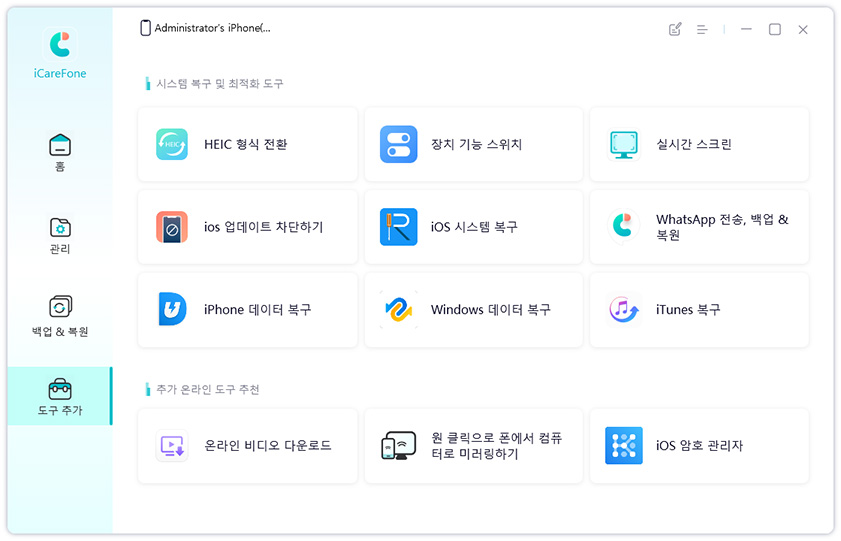Click the Windows 데이터 복구 icon
Screen dimensions: 841x541
point(399,309)
